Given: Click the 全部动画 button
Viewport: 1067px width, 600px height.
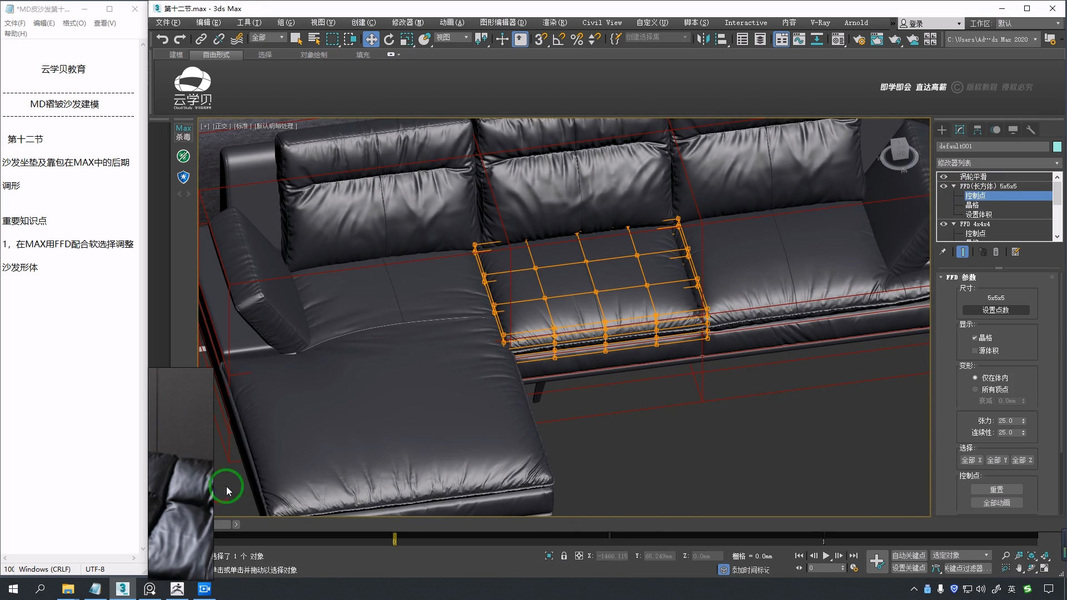Looking at the screenshot, I should coord(996,503).
